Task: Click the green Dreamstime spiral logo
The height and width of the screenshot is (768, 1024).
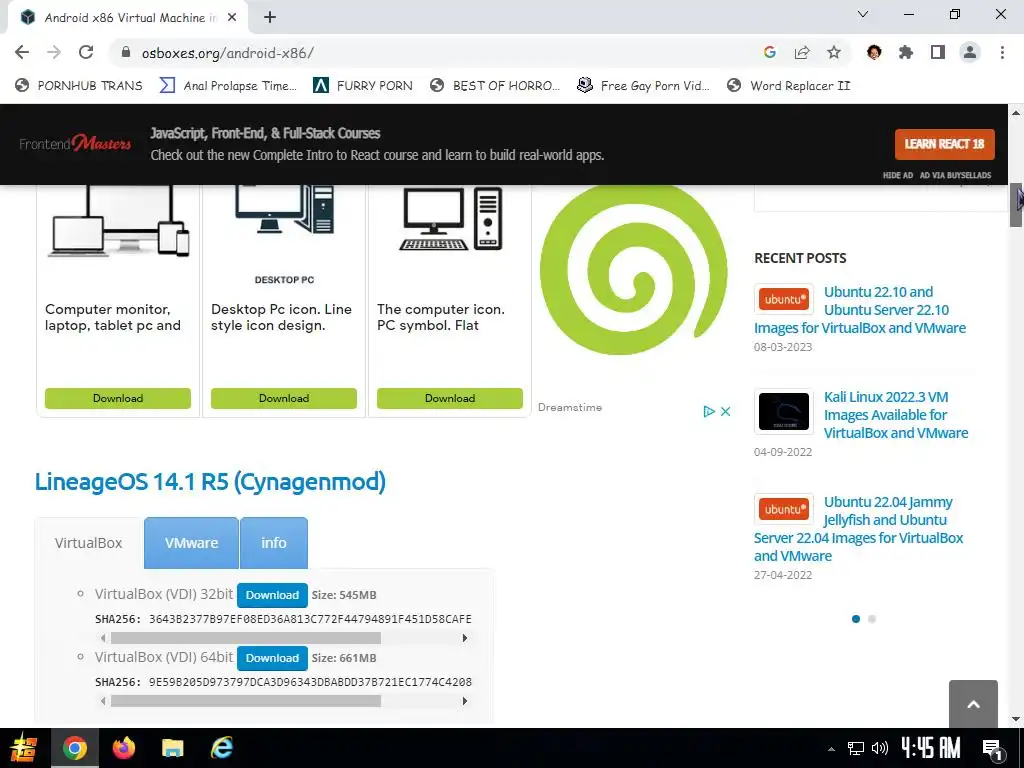Action: pos(633,270)
